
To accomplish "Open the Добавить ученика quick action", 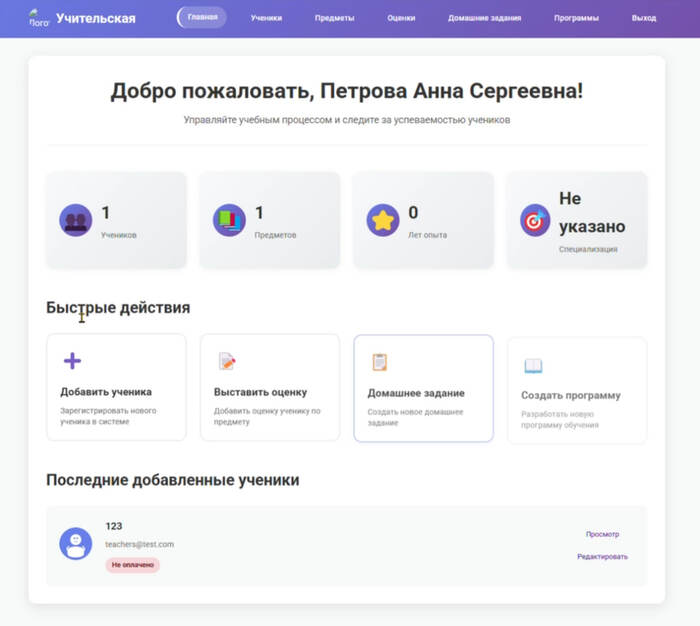I will coord(116,387).
